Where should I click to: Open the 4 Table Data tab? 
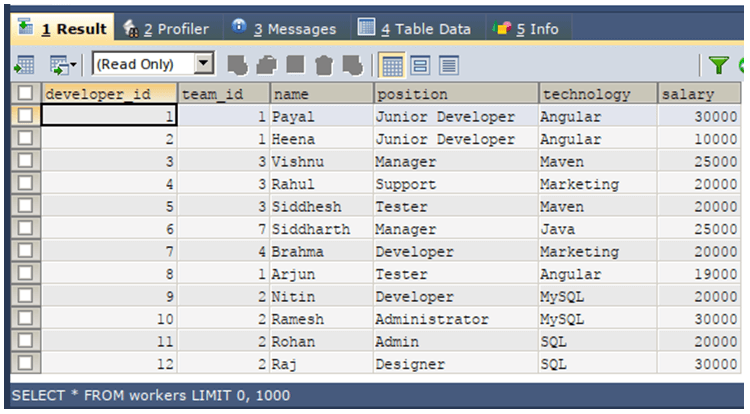(x=414, y=29)
